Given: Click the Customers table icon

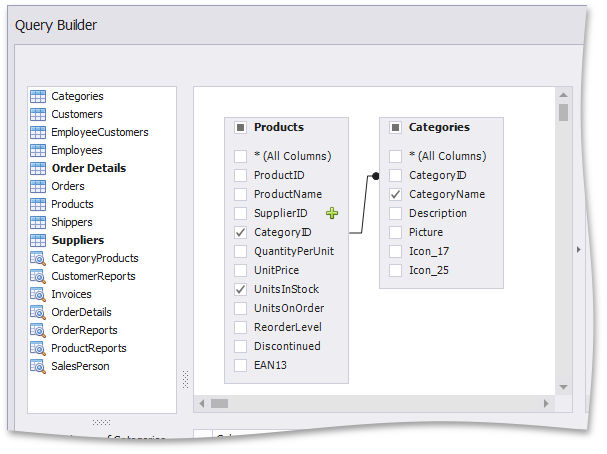Looking at the screenshot, I should pos(38,115).
